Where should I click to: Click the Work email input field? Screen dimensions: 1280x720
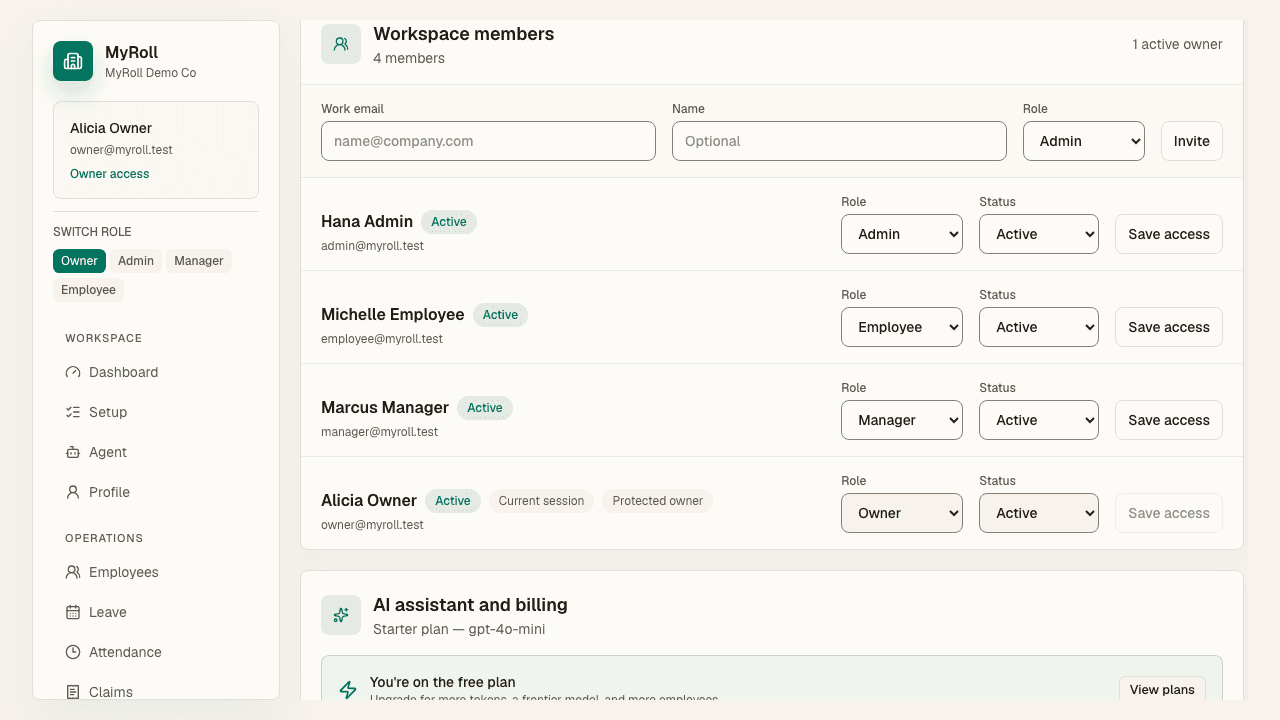click(488, 141)
